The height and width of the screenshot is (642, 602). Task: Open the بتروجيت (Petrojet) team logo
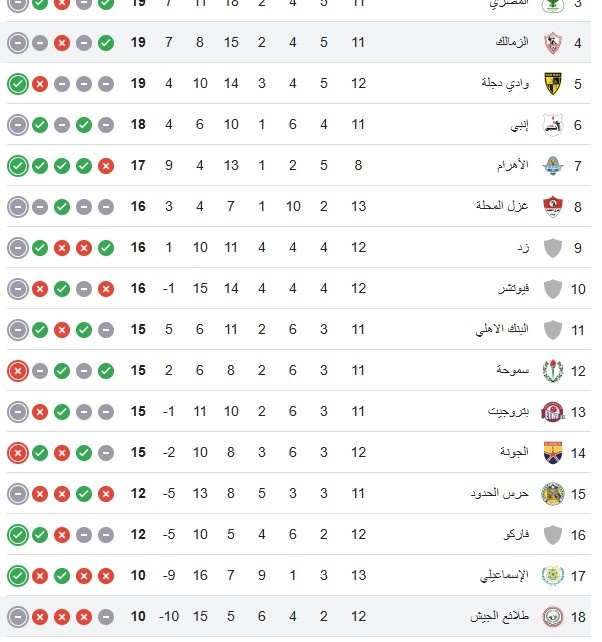click(551, 412)
